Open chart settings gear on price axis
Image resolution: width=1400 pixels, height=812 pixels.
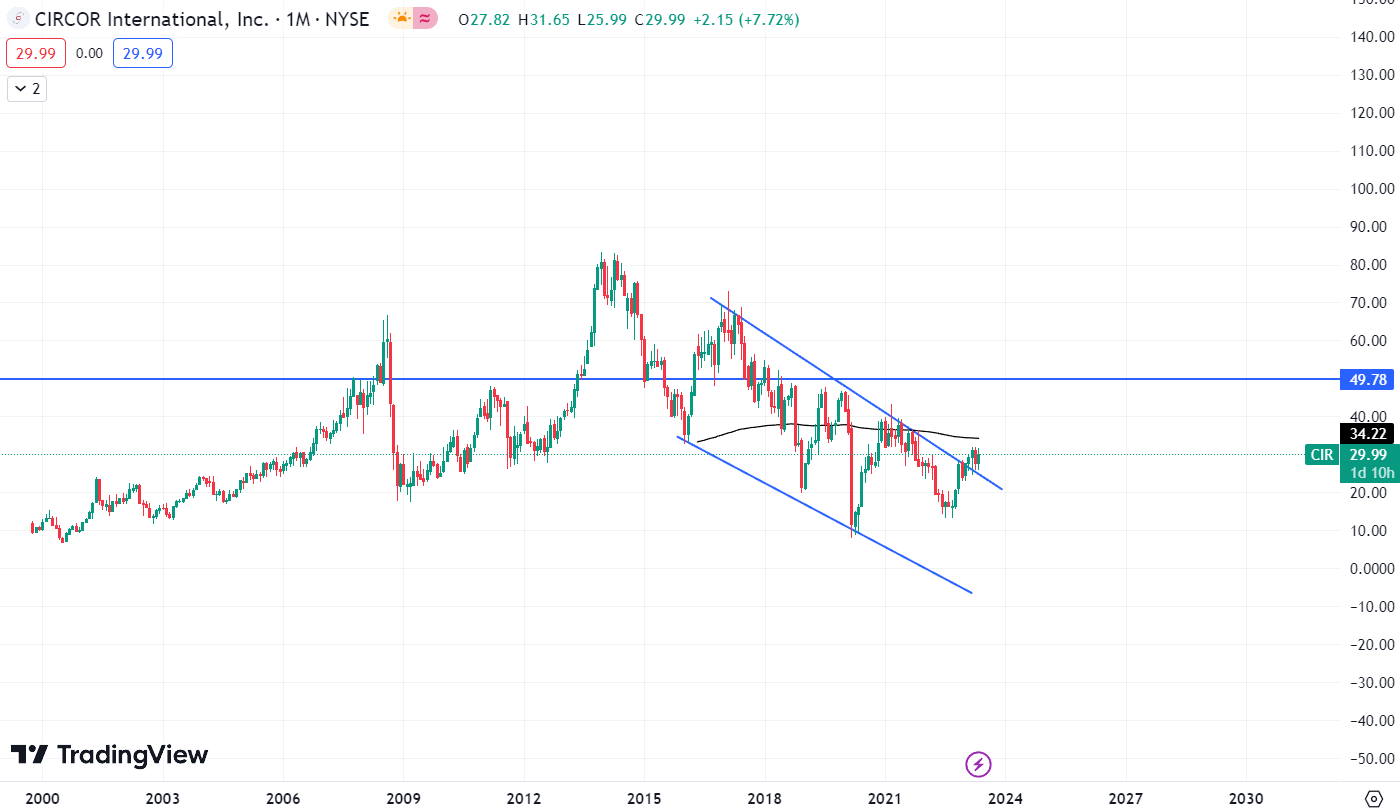point(1372,798)
